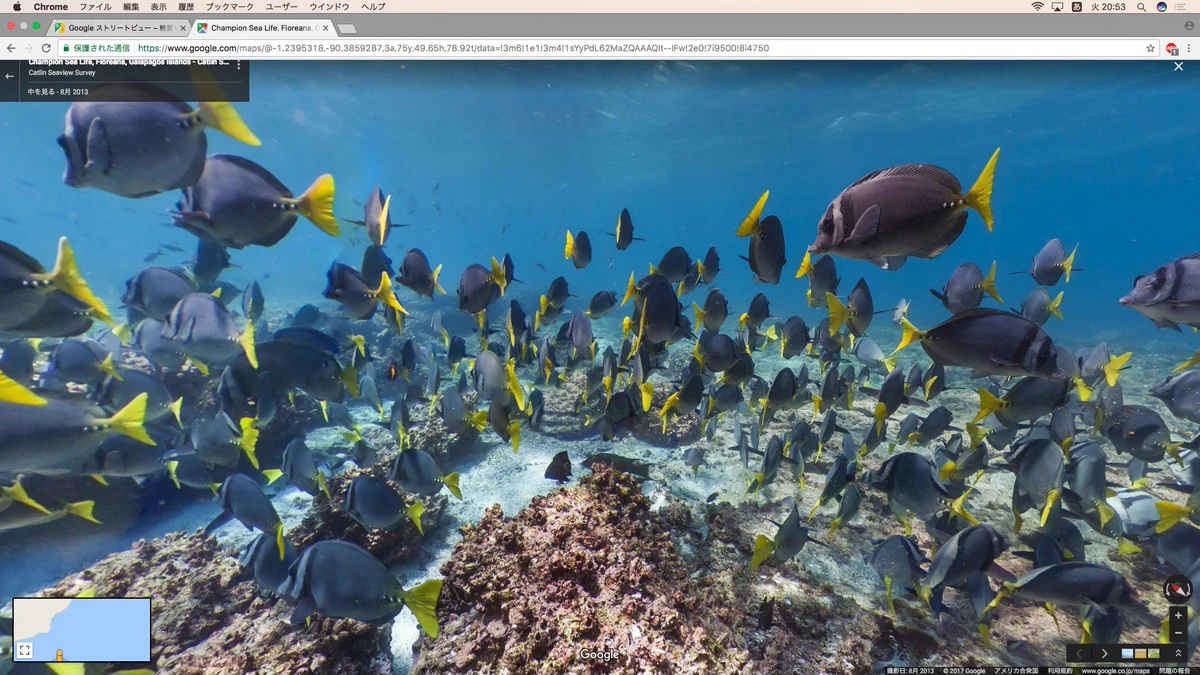The image size is (1200, 675).
Task: Click the Street View back arrow
Action: 9,76
